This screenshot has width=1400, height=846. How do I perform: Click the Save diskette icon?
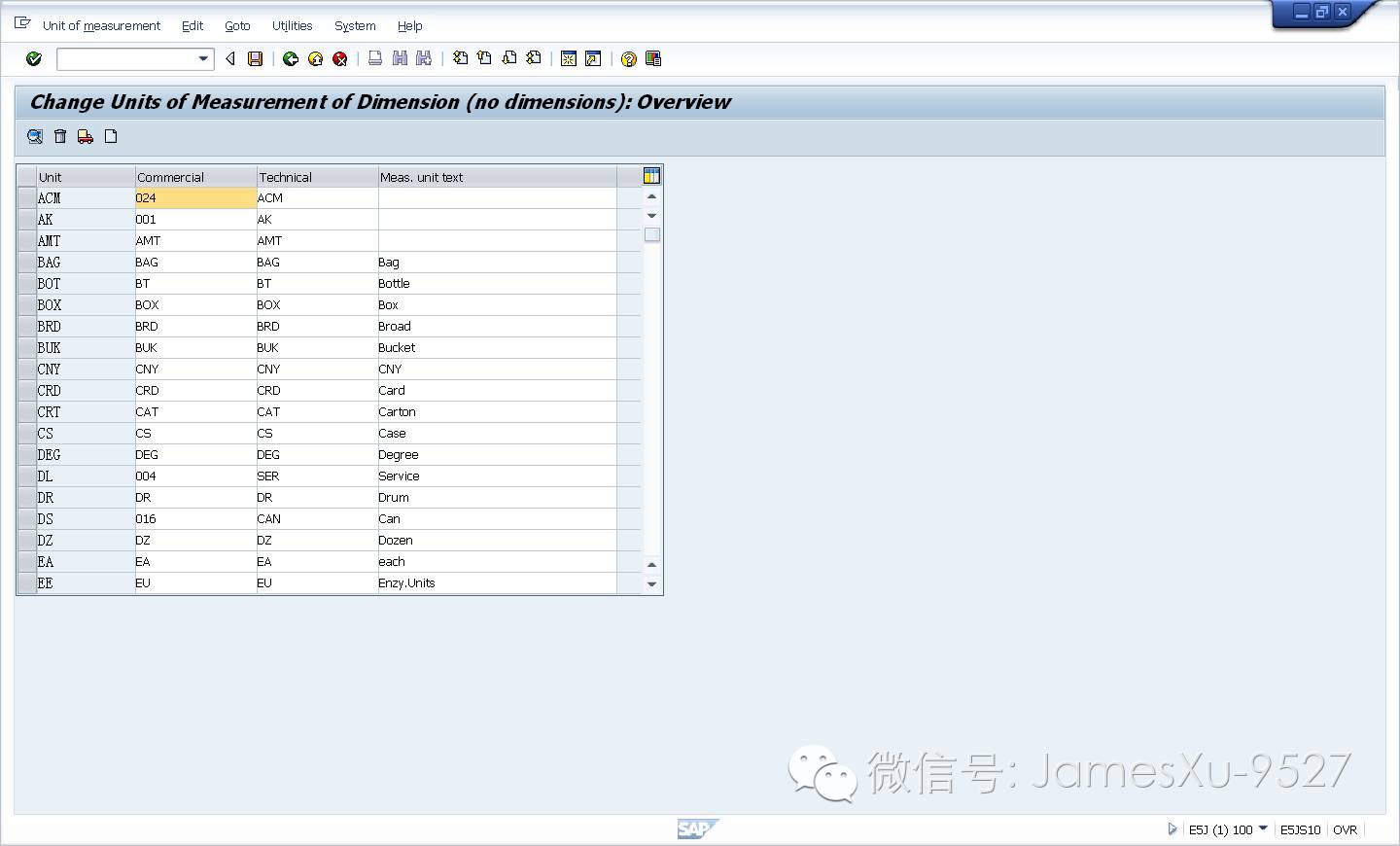[x=256, y=59]
